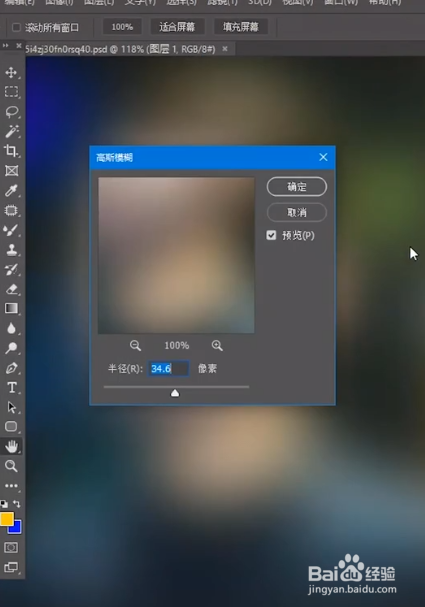This screenshot has height=607, width=425.
Task: Reset to default foreground and background colors
Action: coord(4,504)
